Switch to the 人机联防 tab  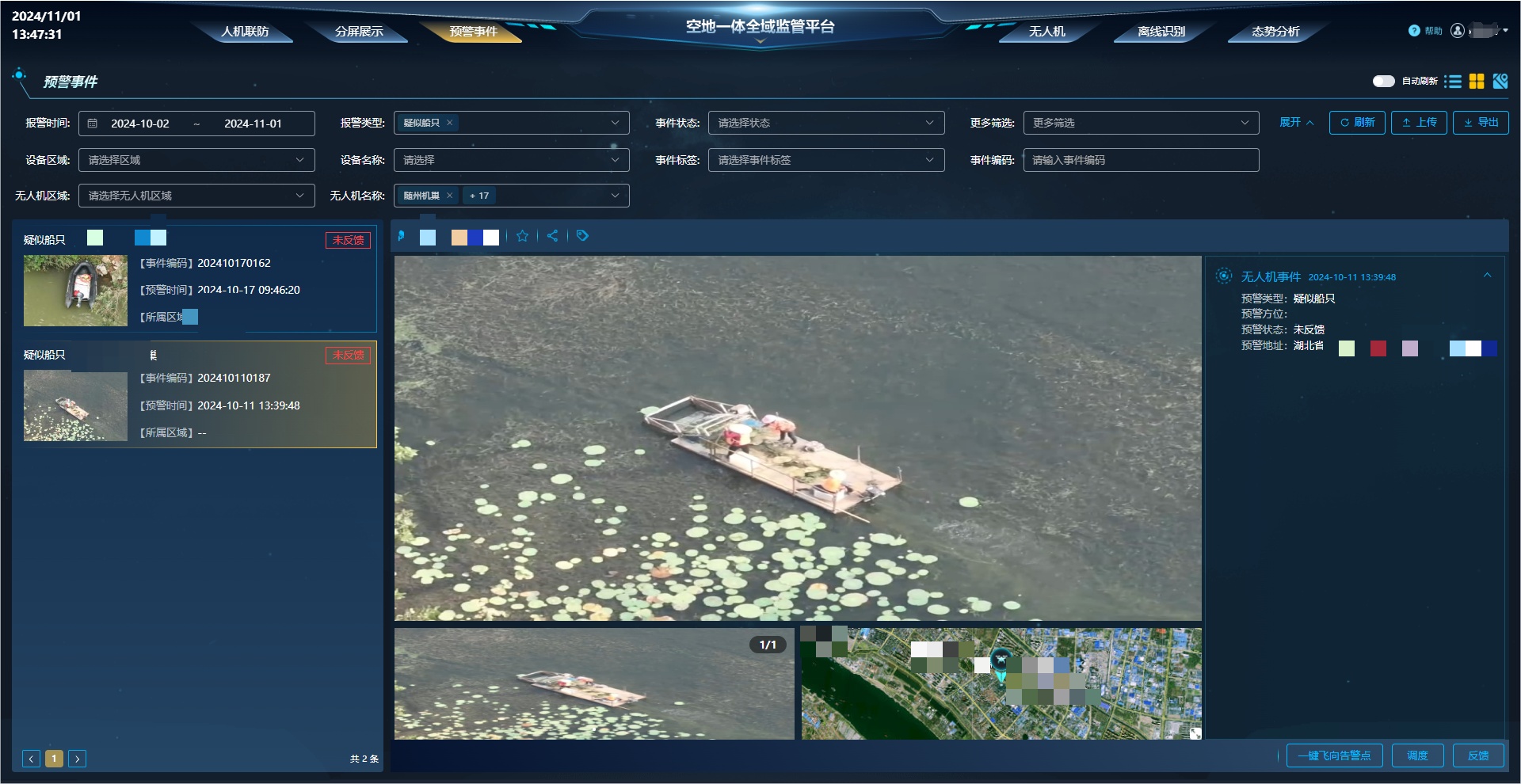point(245,32)
